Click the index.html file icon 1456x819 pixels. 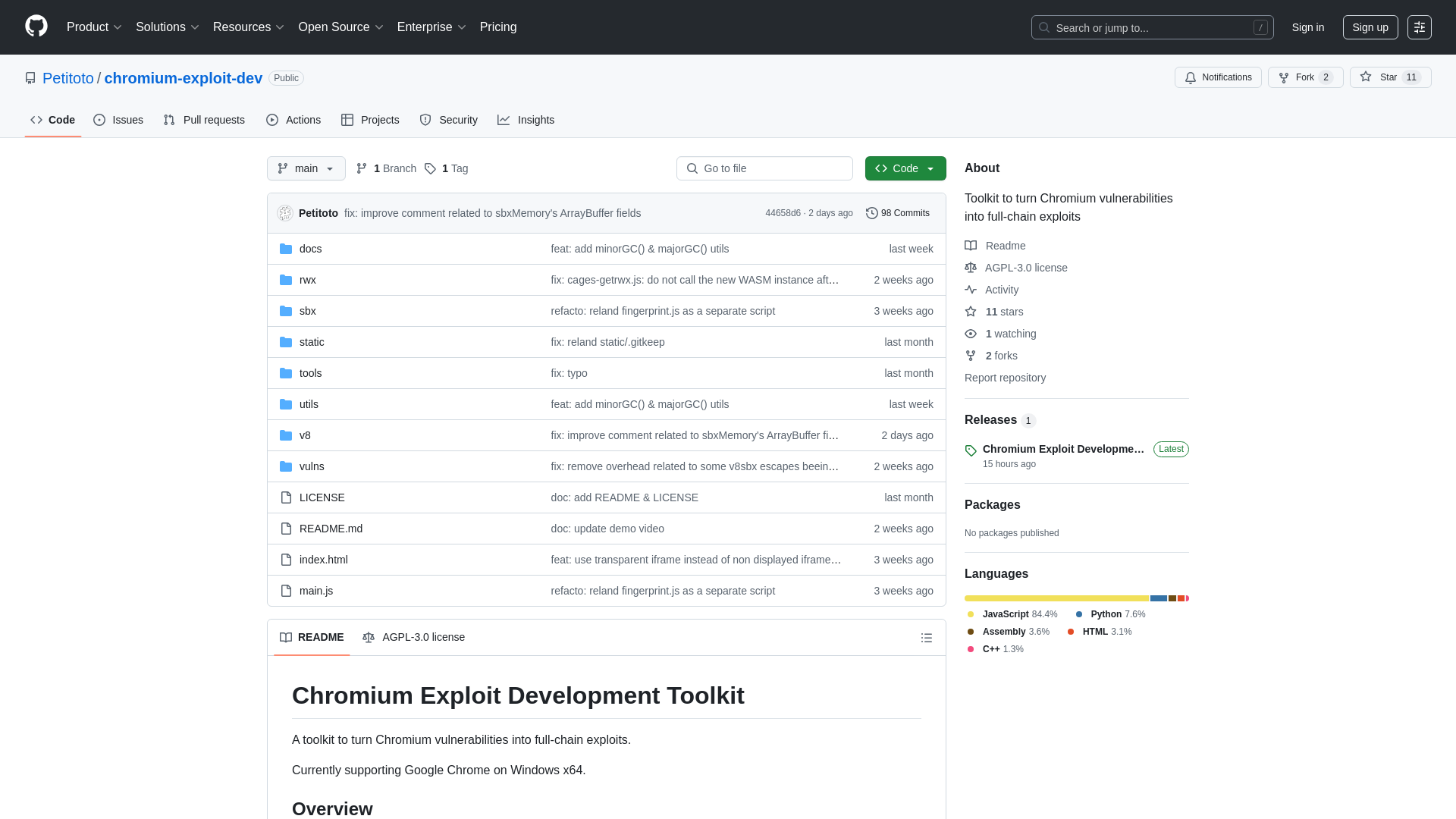[x=286, y=560]
